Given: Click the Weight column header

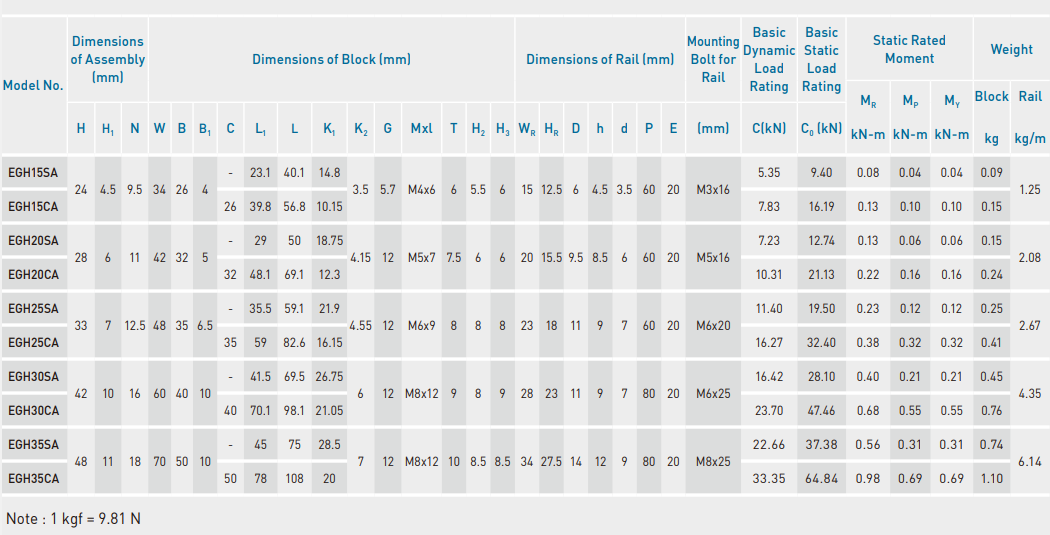Looking at the screenshot, I should [x=1011, y=49].
